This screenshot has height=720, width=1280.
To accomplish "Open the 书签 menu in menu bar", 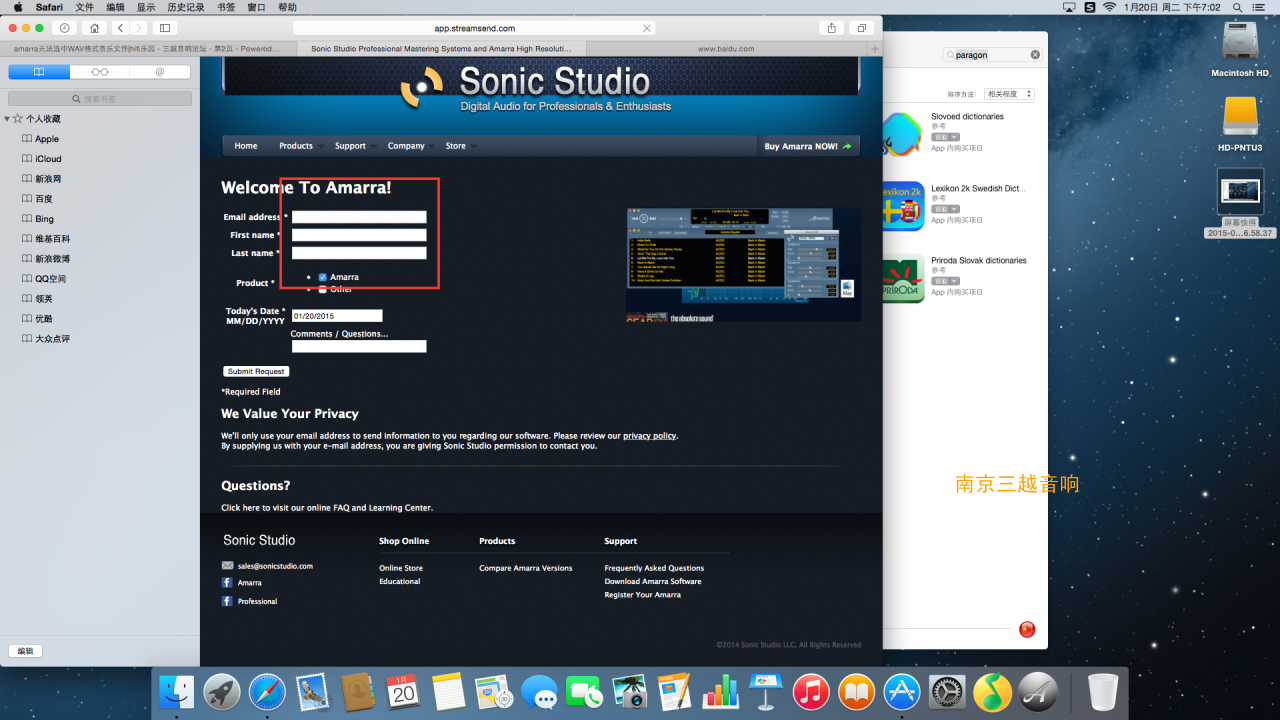I will click(226, 7).
